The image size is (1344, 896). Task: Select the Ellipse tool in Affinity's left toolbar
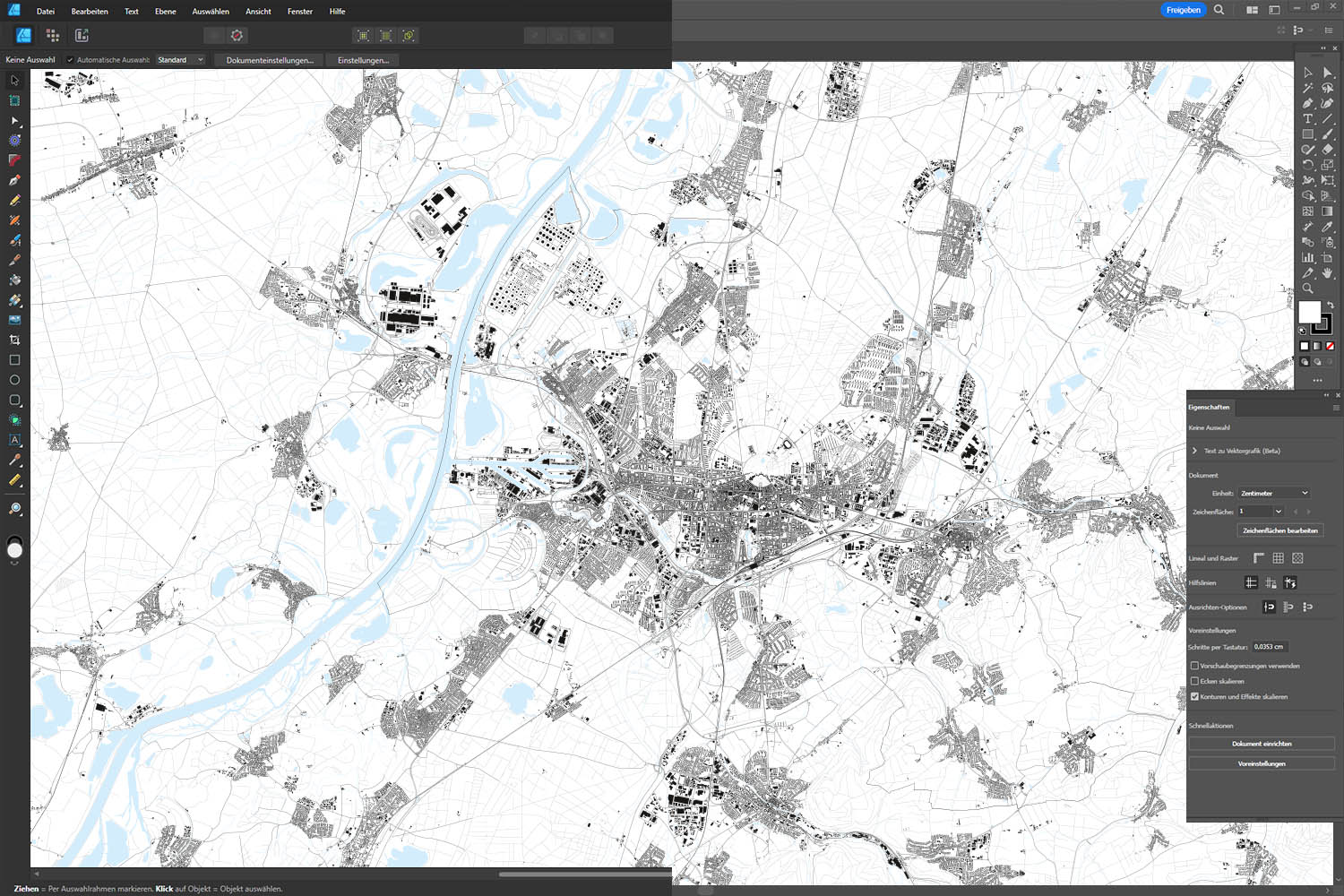pos(14,380)
